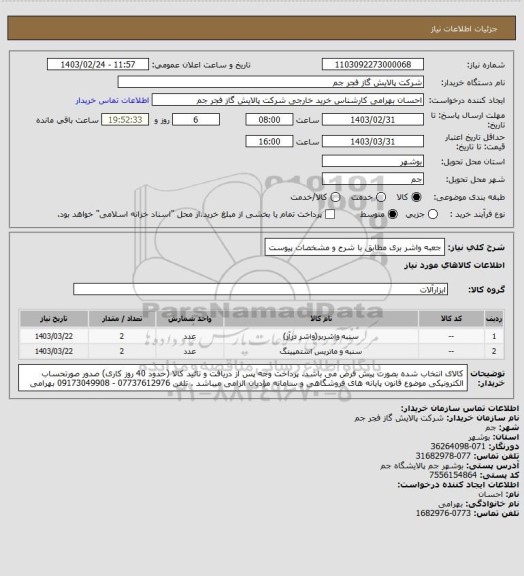Viewport: 524px width, 576px height.
Task: Open اطلاعات تماس خریدار link
Action: [112, 100]
